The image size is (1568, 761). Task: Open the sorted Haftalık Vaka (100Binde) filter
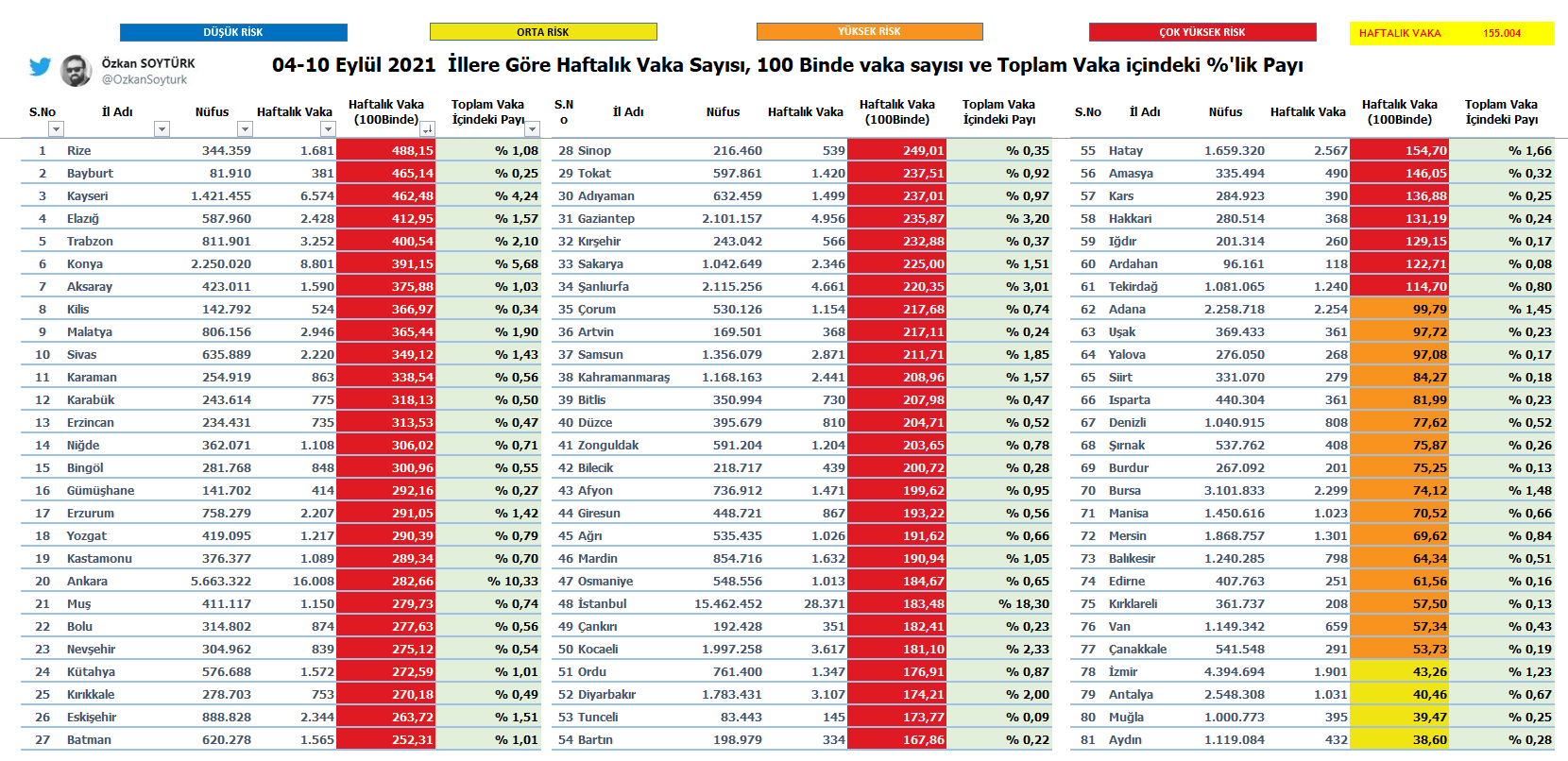pos(427,128)
